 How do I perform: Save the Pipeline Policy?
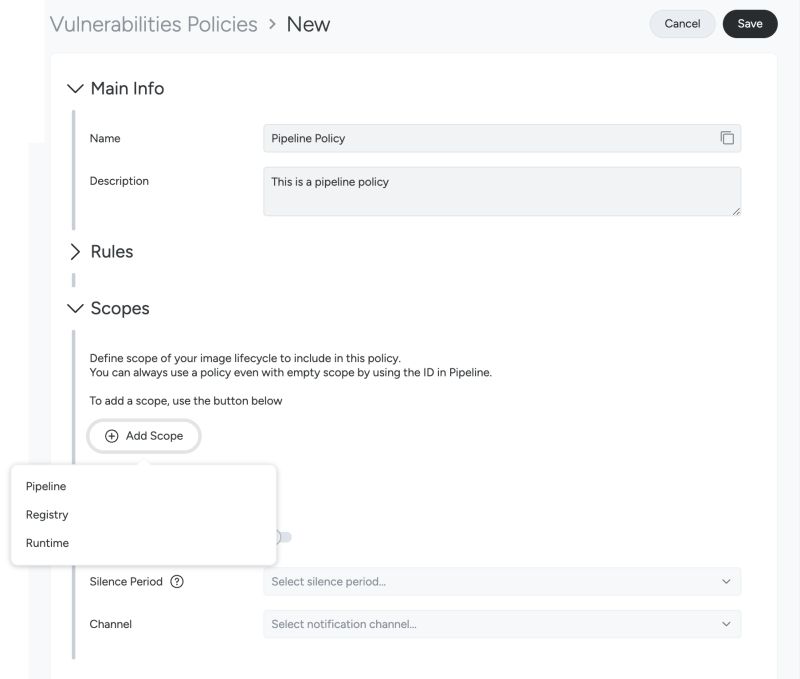(x=750, y=23)
